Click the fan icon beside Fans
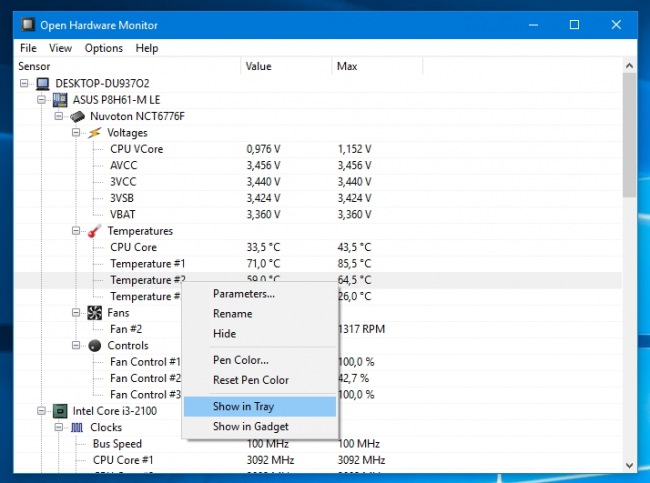This screenshot has height=483, width=650. pyautogui.click(x=95, y=313)
